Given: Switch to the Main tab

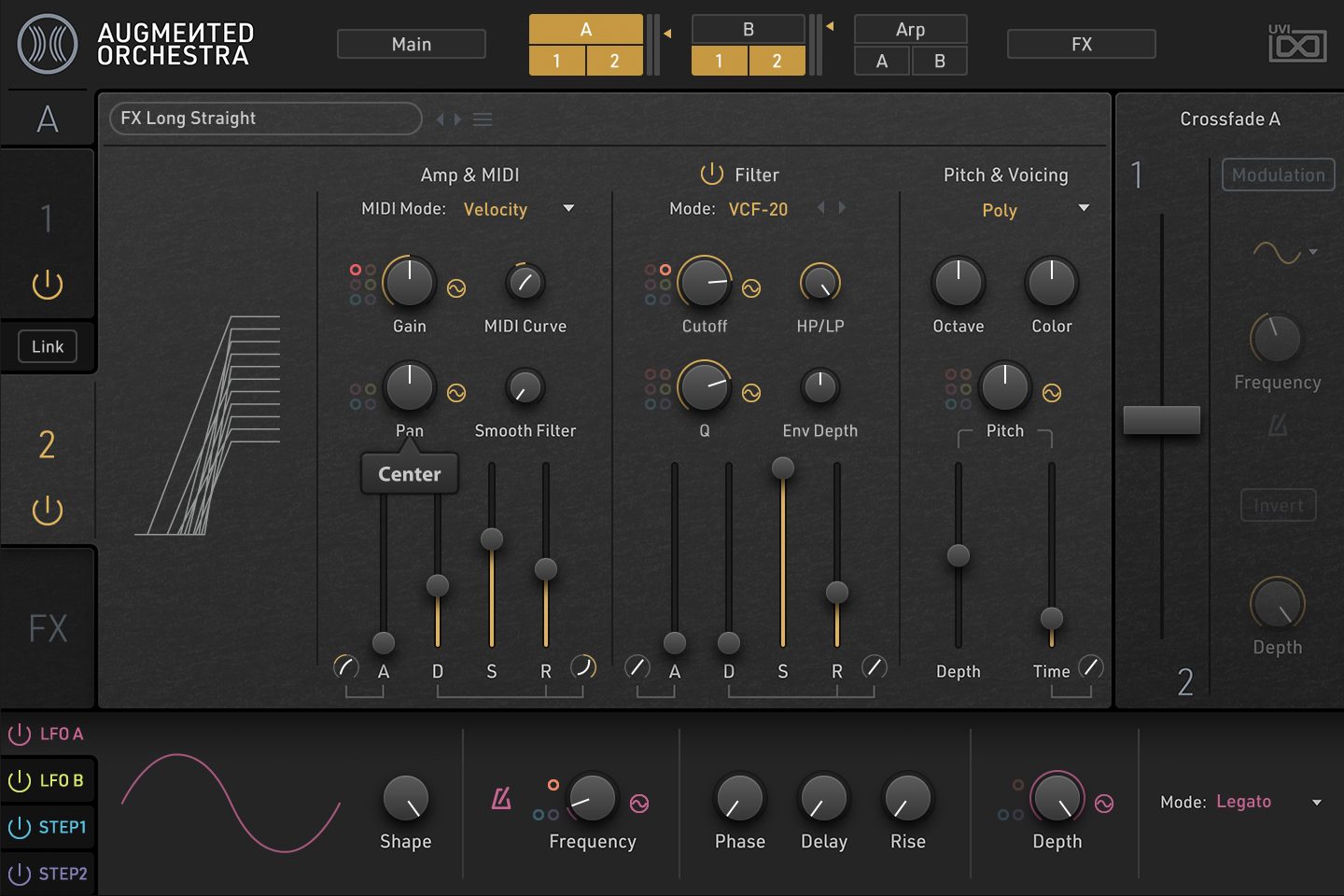Looking at the screenshot, I should tap(412, 44).
